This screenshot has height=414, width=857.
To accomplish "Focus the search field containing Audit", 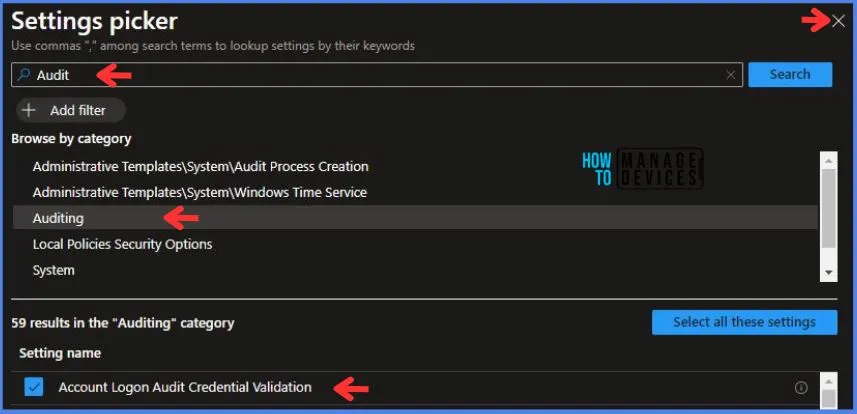I will [x=377, y=75].
